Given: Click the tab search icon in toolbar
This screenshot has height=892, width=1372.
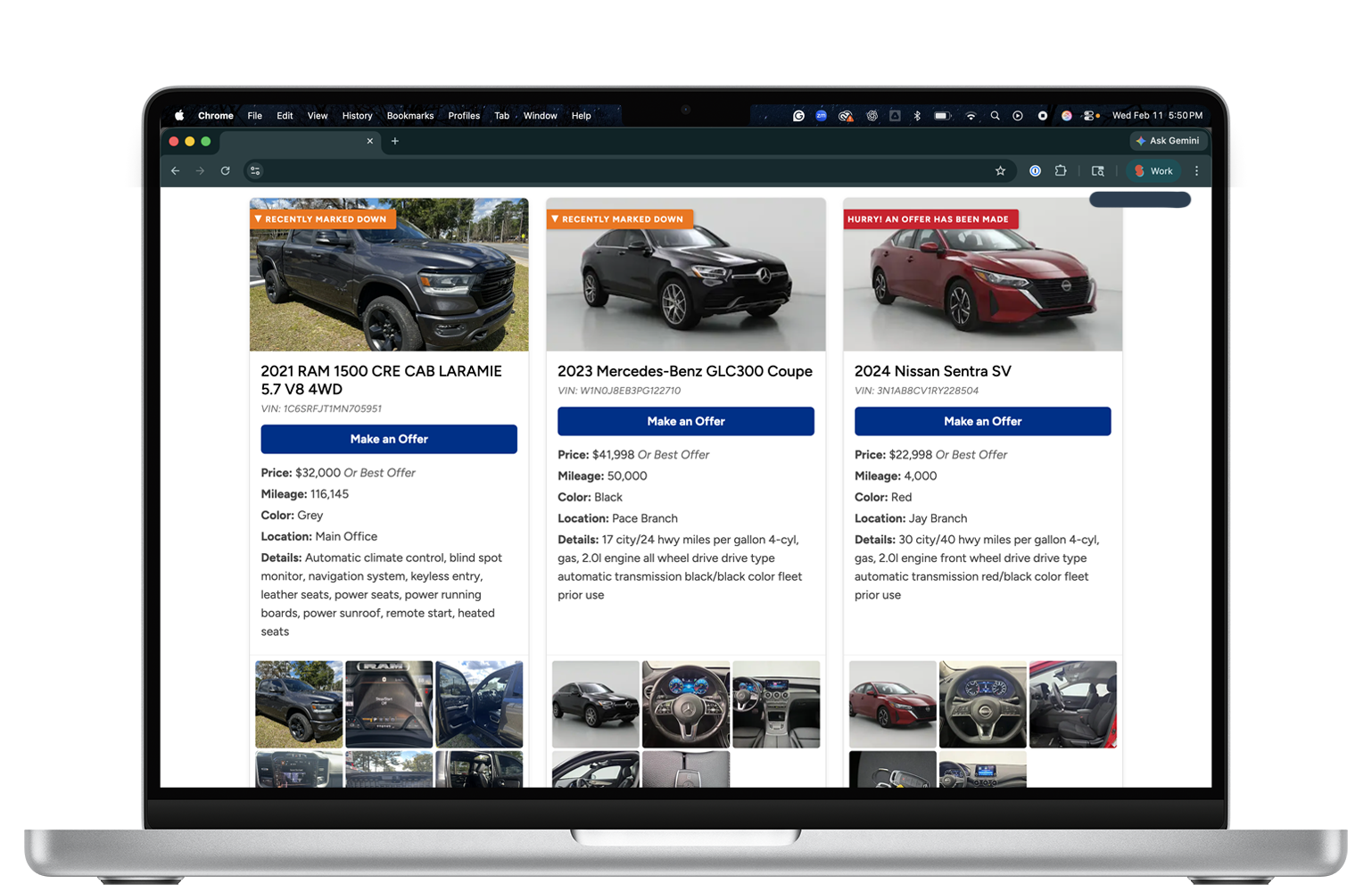Looking at the screenshot, I should (1098, 171).
